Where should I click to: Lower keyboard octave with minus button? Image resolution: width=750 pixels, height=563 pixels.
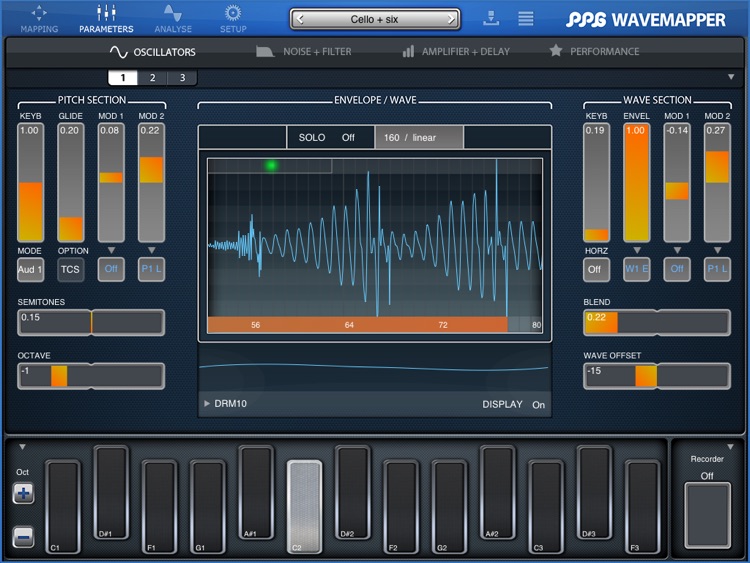pos(23,537)
